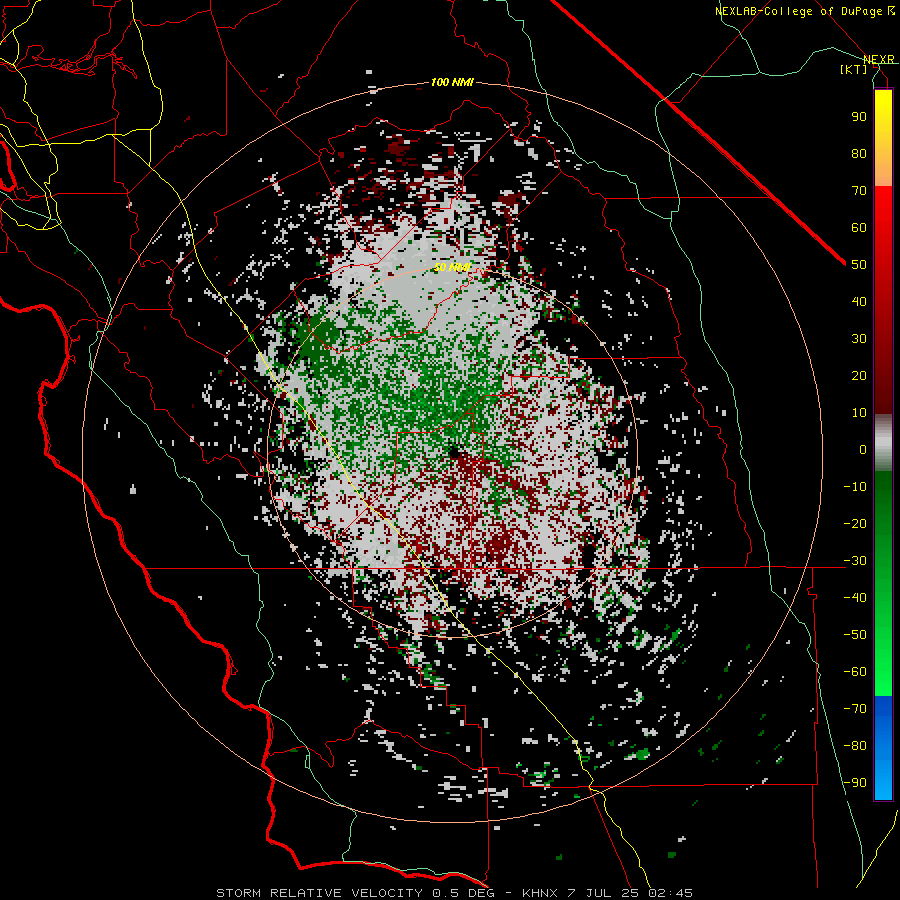900x900 pixels.
Task: Click the scale label 10
Action: pyautogui.click(x=859, y=413)
